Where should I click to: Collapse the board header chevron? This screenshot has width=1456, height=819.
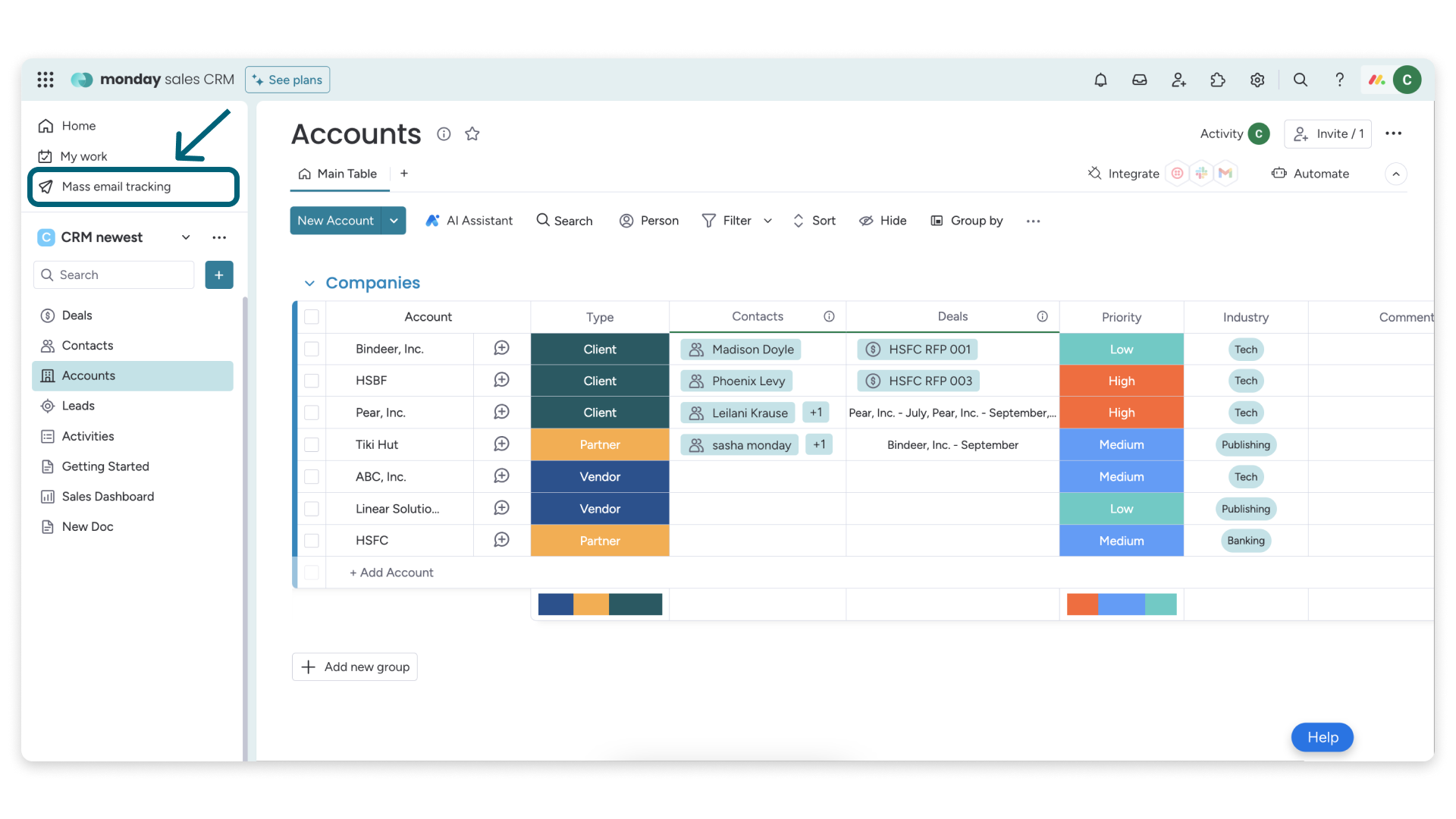[x=1396, y=174]
